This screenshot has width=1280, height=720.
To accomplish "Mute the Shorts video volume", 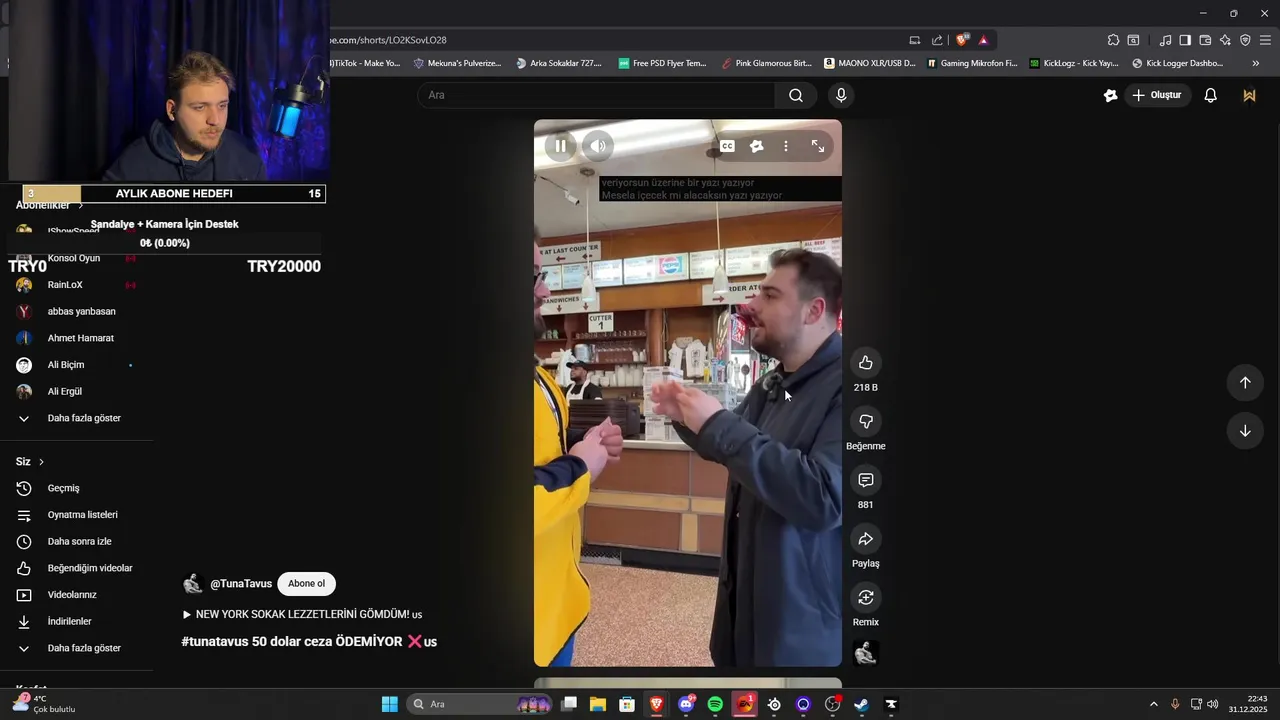I will point(598,146).
